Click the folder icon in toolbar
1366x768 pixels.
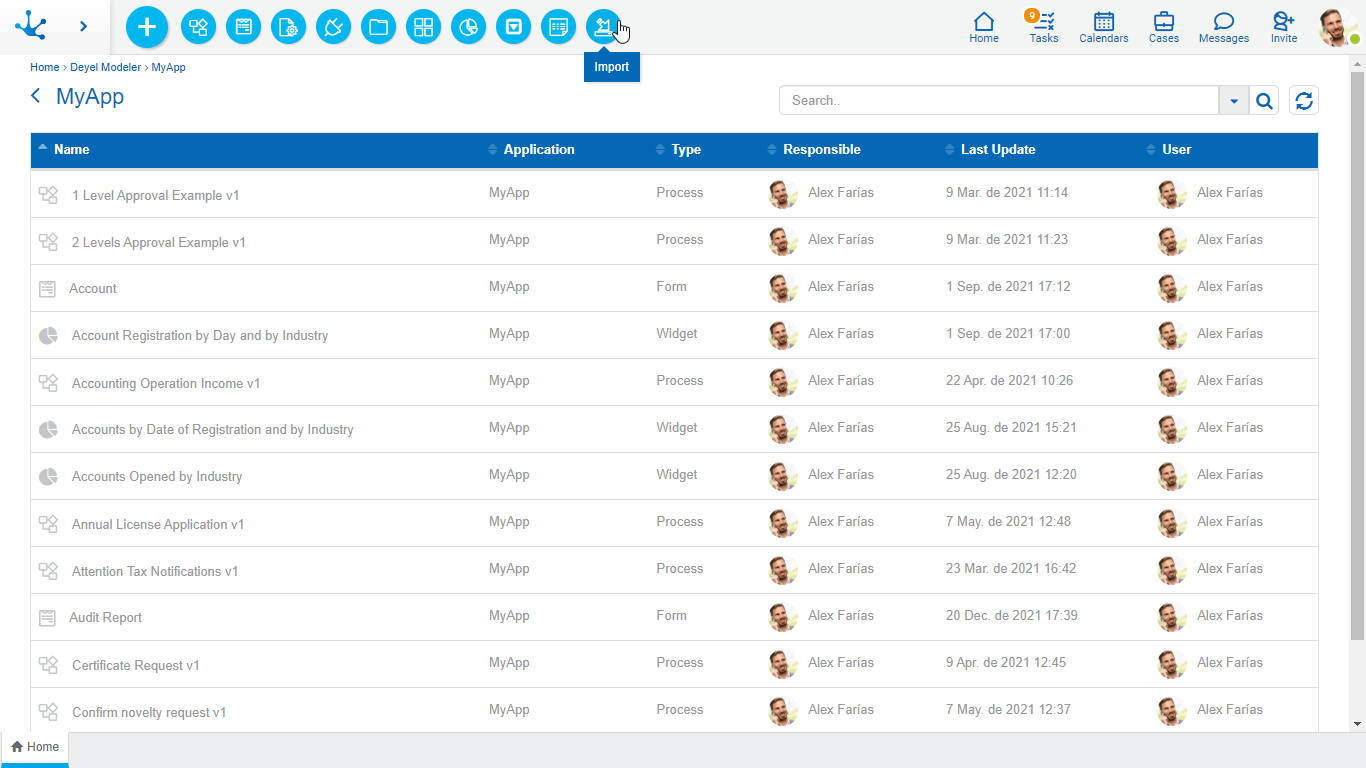(x=378, y=27)
